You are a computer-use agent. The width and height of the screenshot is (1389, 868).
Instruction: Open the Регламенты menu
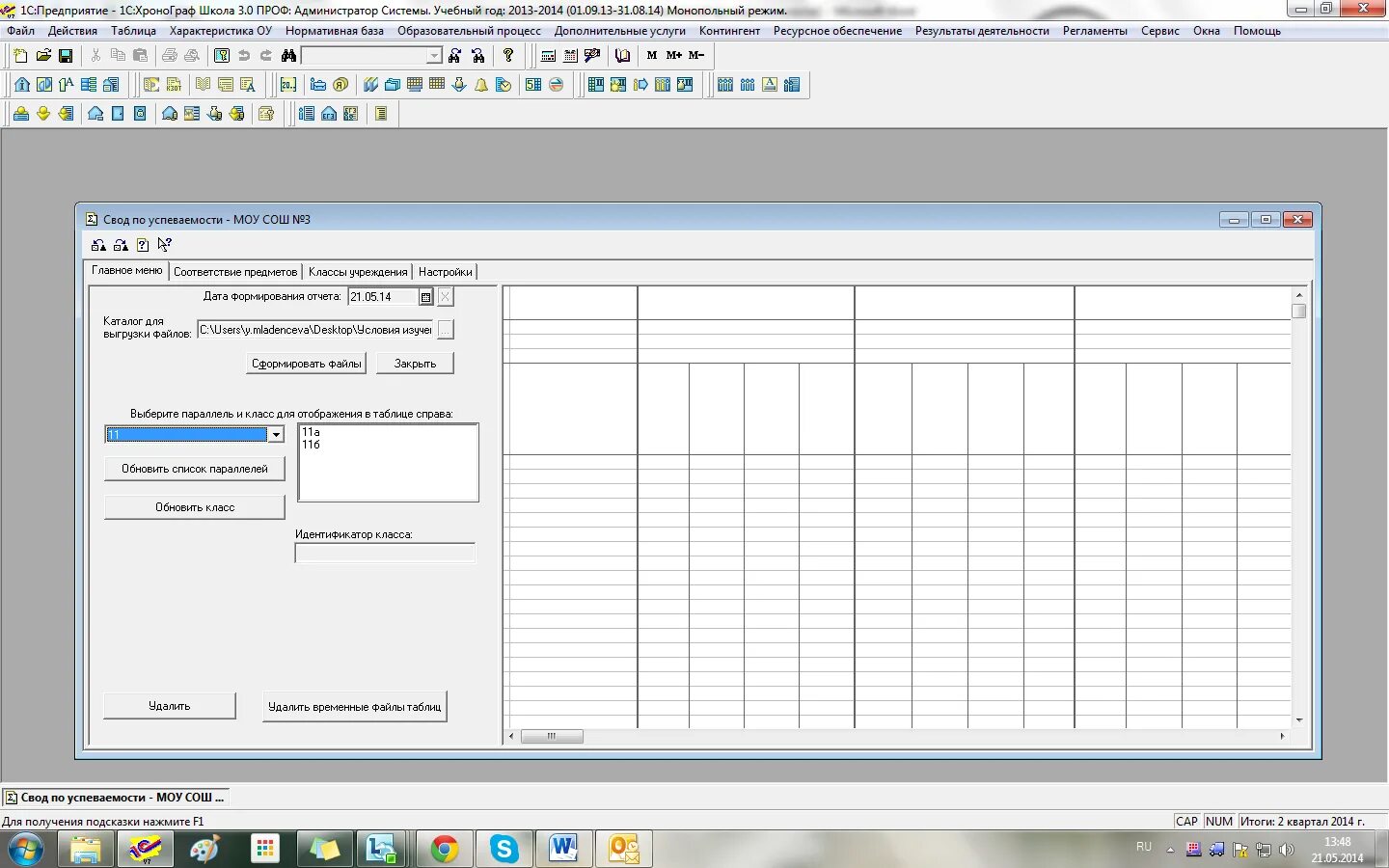pyautogui.click(x=1095, y=31)
